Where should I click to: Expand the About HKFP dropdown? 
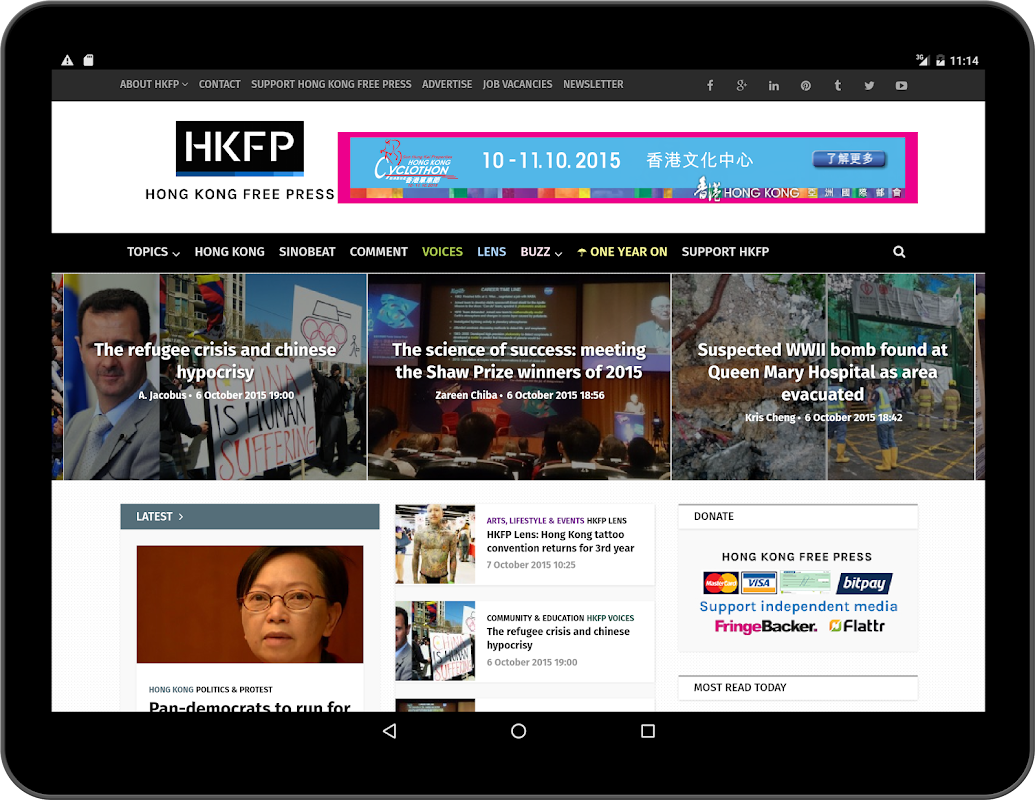[154, 84]
